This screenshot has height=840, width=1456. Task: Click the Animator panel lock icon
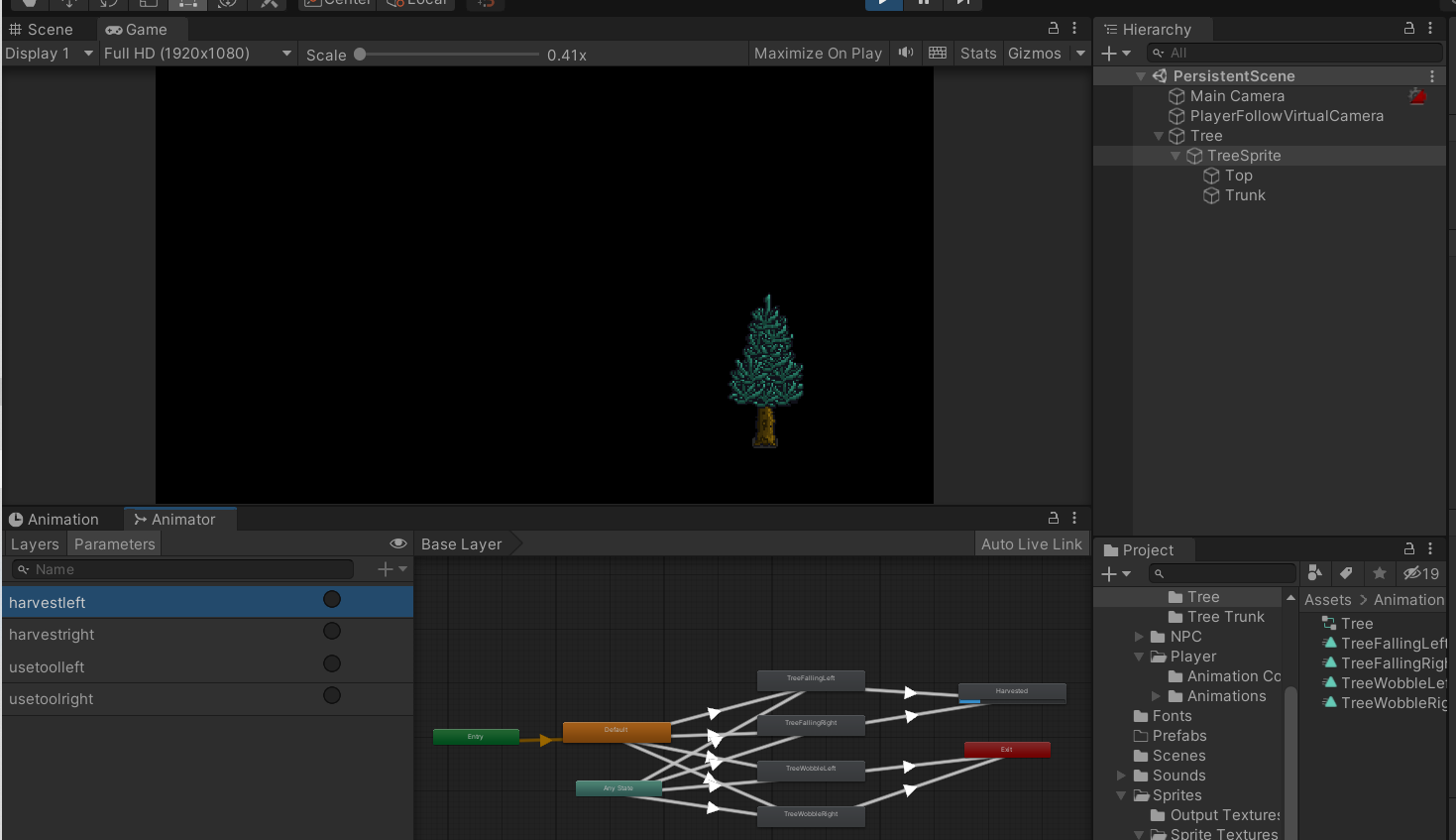[x=1054, y=519]
